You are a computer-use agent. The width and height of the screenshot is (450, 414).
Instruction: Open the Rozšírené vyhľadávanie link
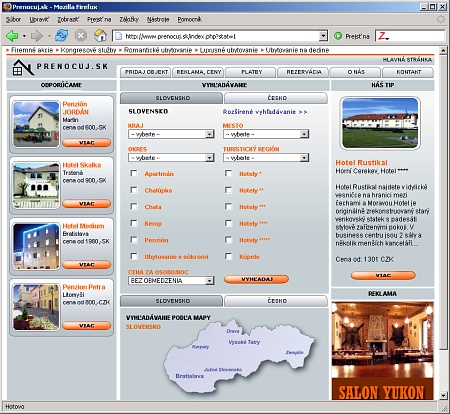(265, 112)
